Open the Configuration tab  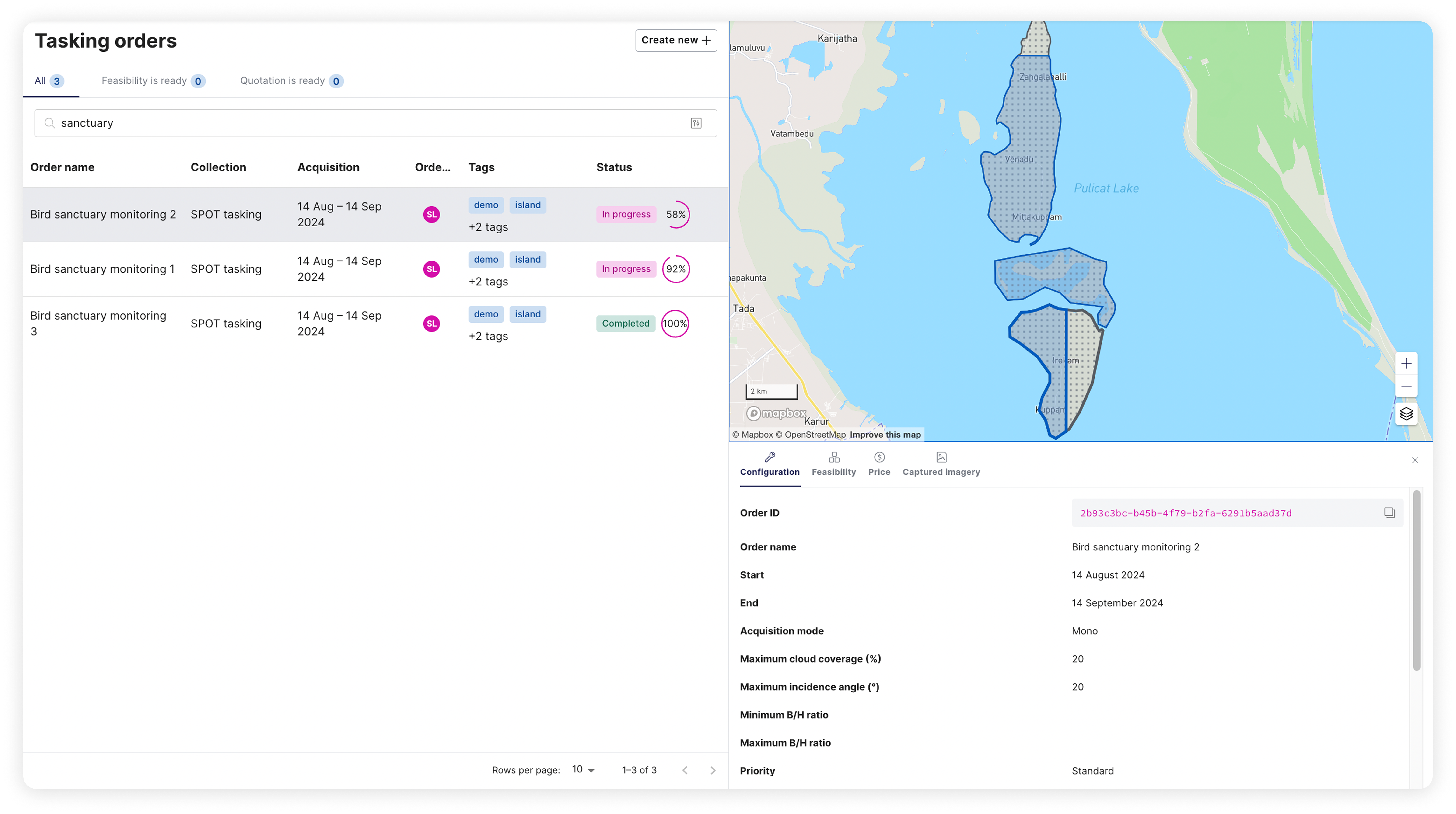769,464
